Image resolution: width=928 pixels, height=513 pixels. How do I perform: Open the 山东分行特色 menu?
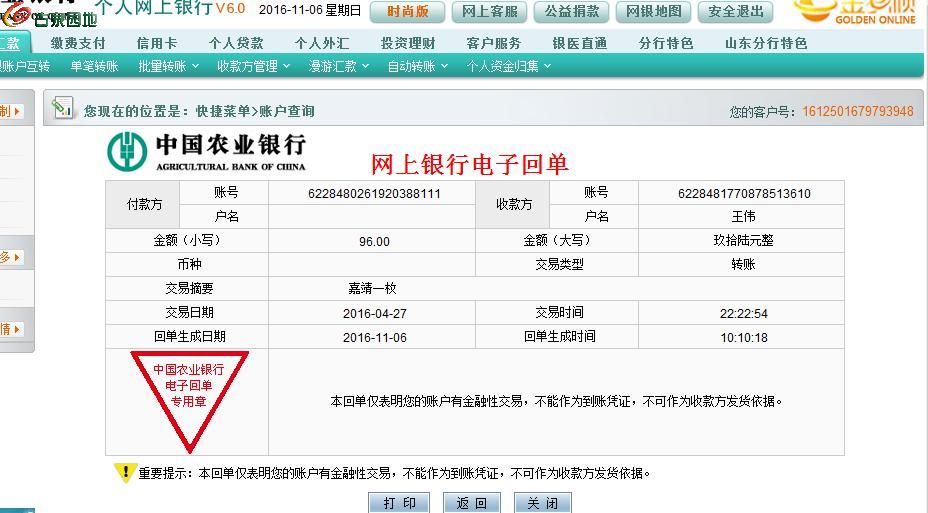(x=766, y=43)
